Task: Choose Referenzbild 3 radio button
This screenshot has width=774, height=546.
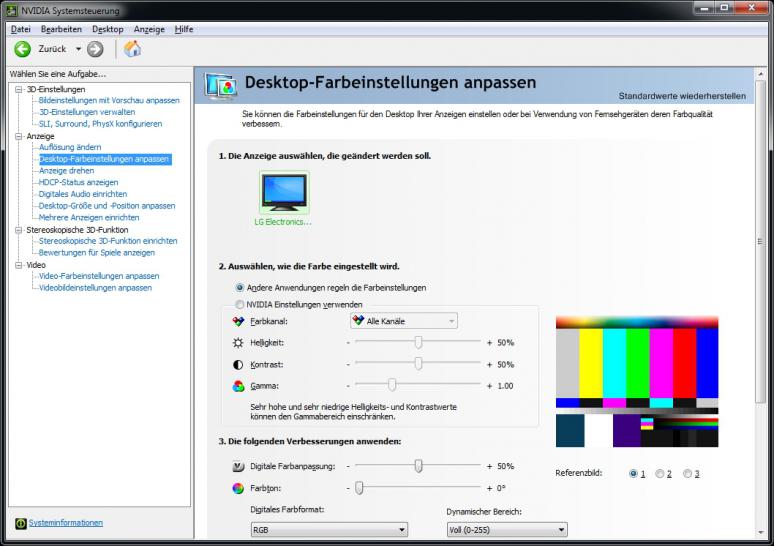Action: click(687, 473)
